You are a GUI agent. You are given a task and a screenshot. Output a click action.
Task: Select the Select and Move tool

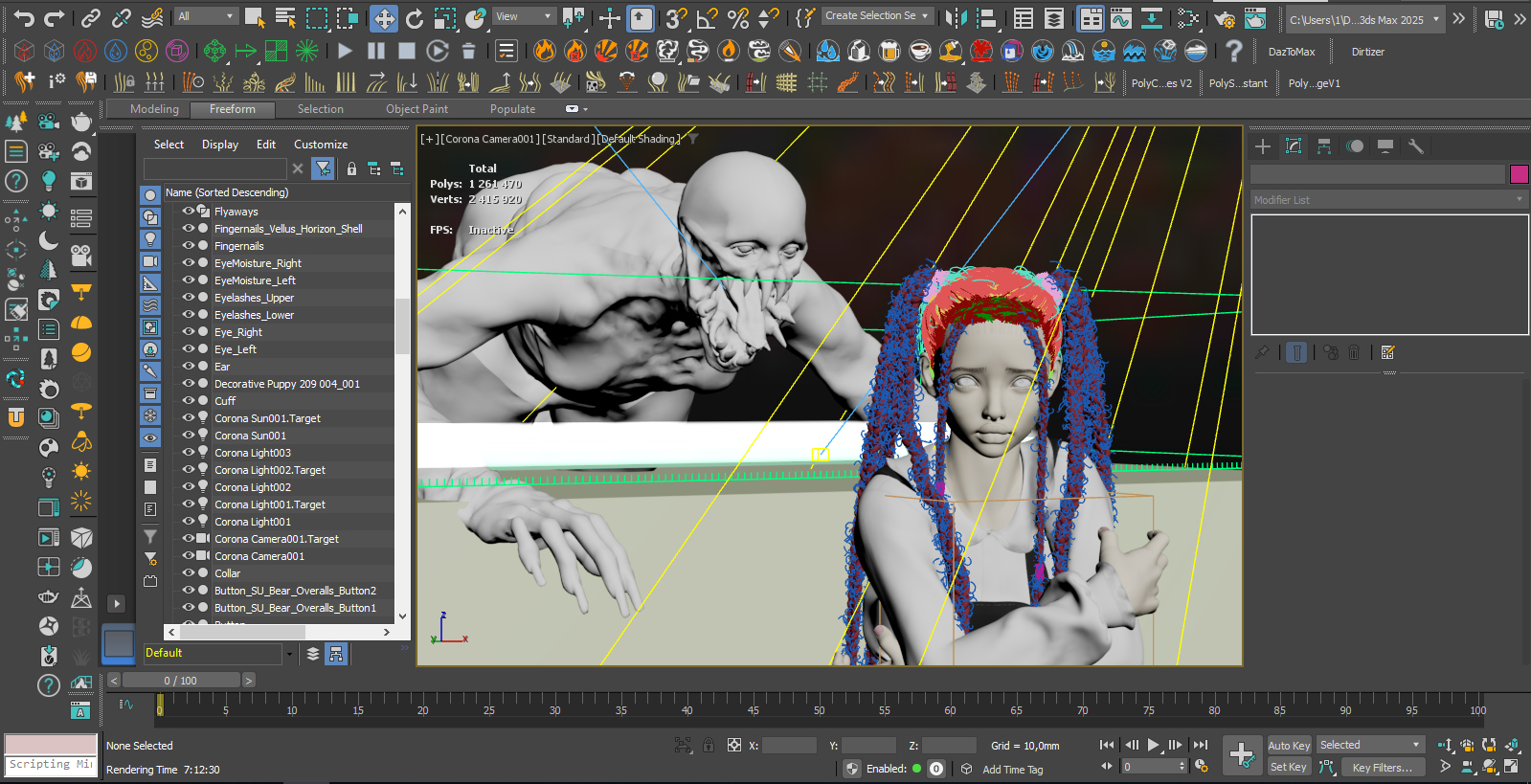click(x=384, y=18)
